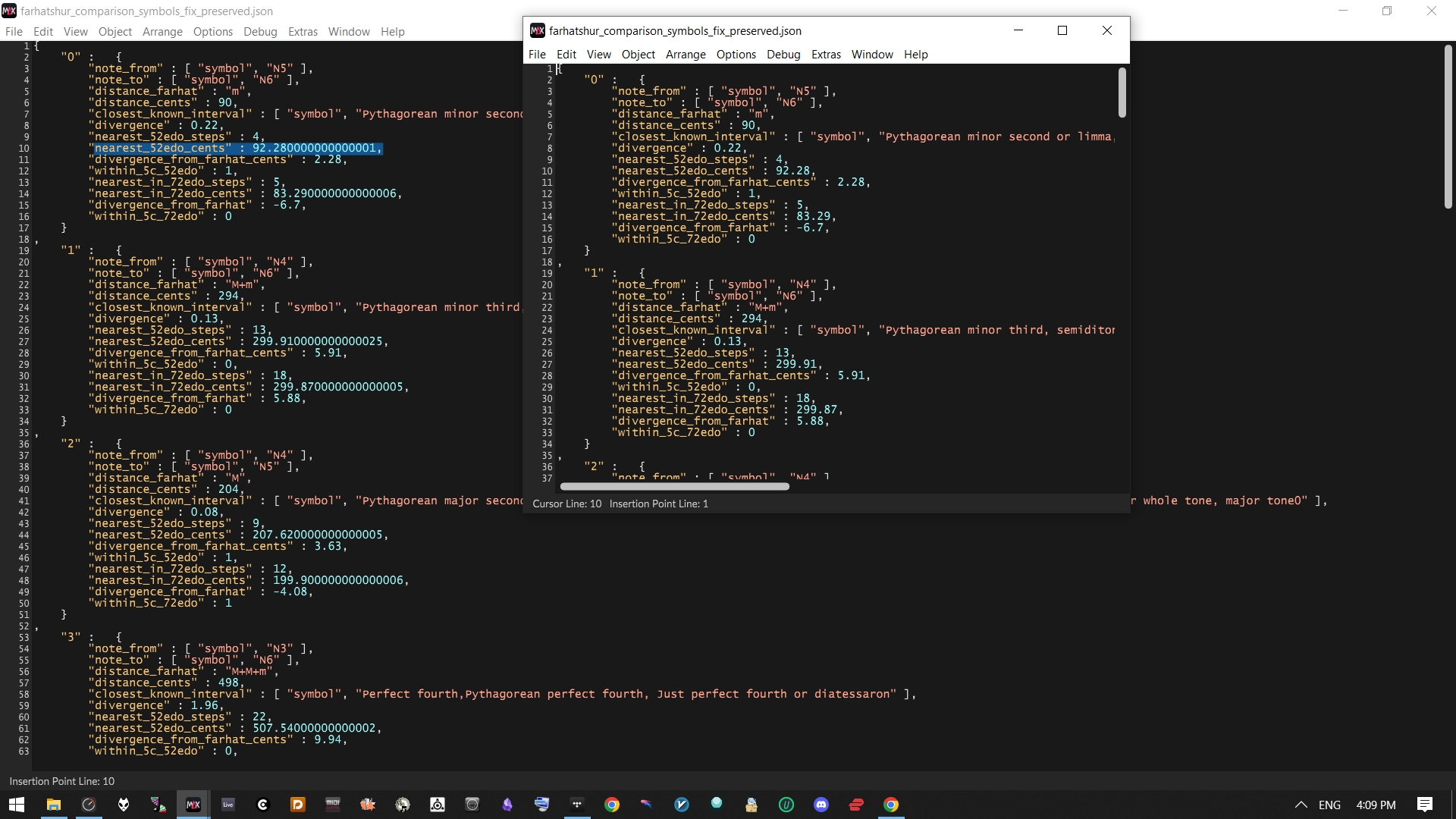This screenshot has width=1456, height=819.
Task: Open the Windows Start menu
Action: coord(17,805)
